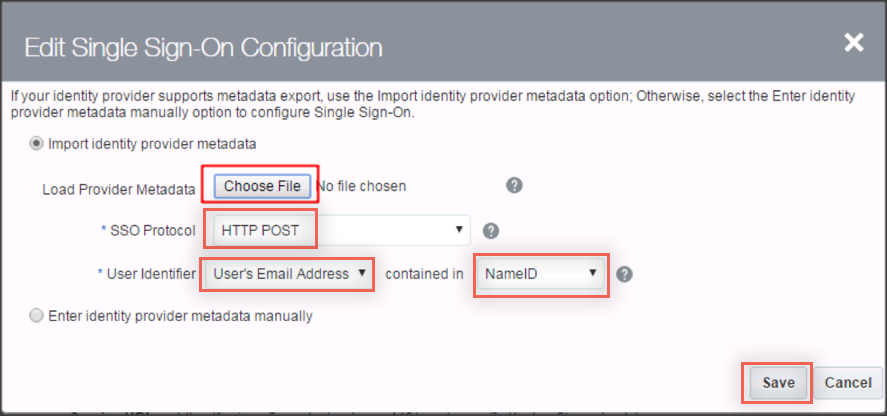Open help icon beside the NameID dropdown

pos(624,274)
